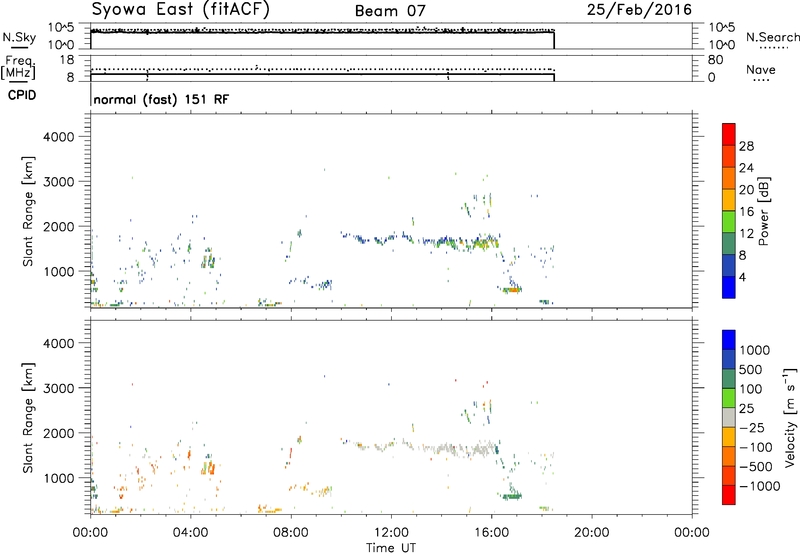Click the 'Power [dB]' colorbar label
800x554 pixels.
tap(763, 212)
